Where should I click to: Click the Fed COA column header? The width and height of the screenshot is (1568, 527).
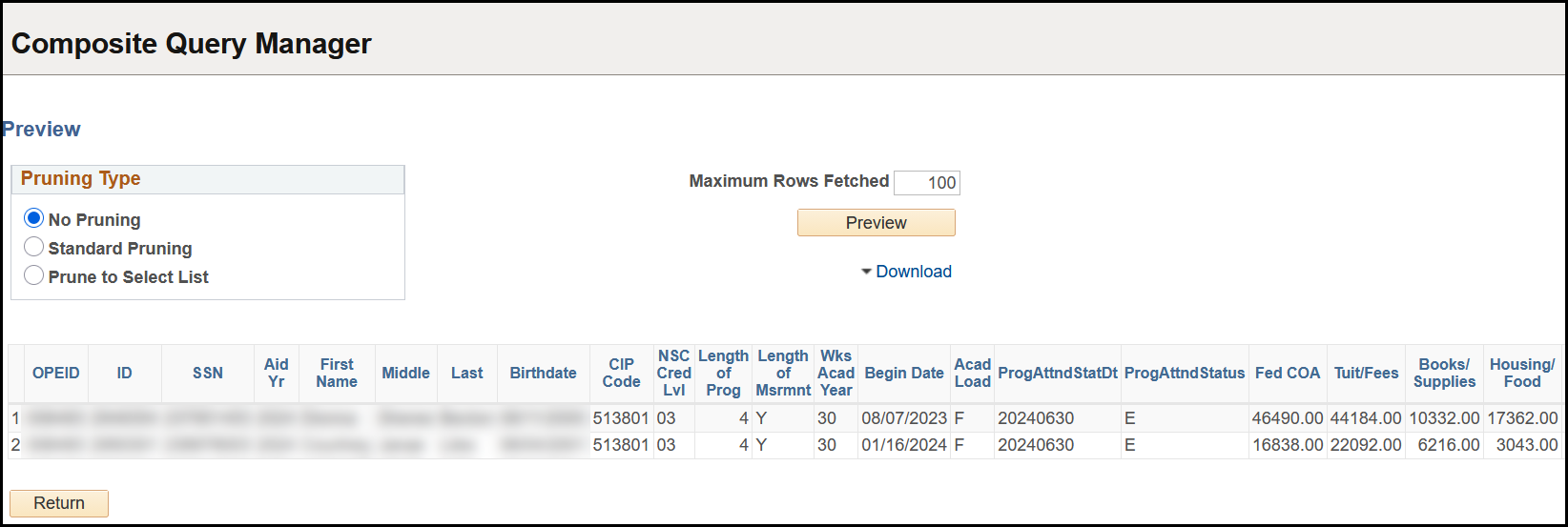tap(1287, 374)
